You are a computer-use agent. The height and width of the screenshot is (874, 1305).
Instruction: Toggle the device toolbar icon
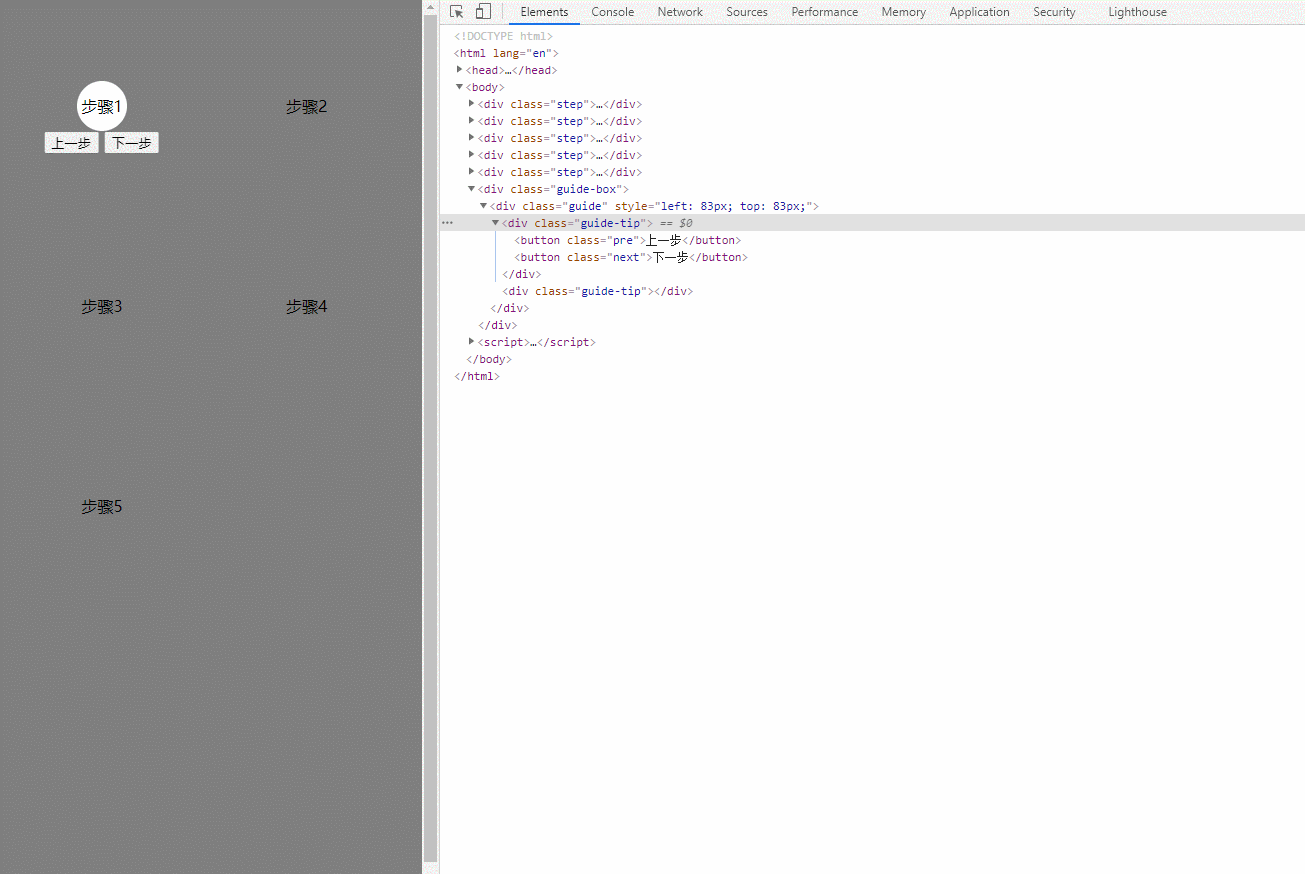483,12
